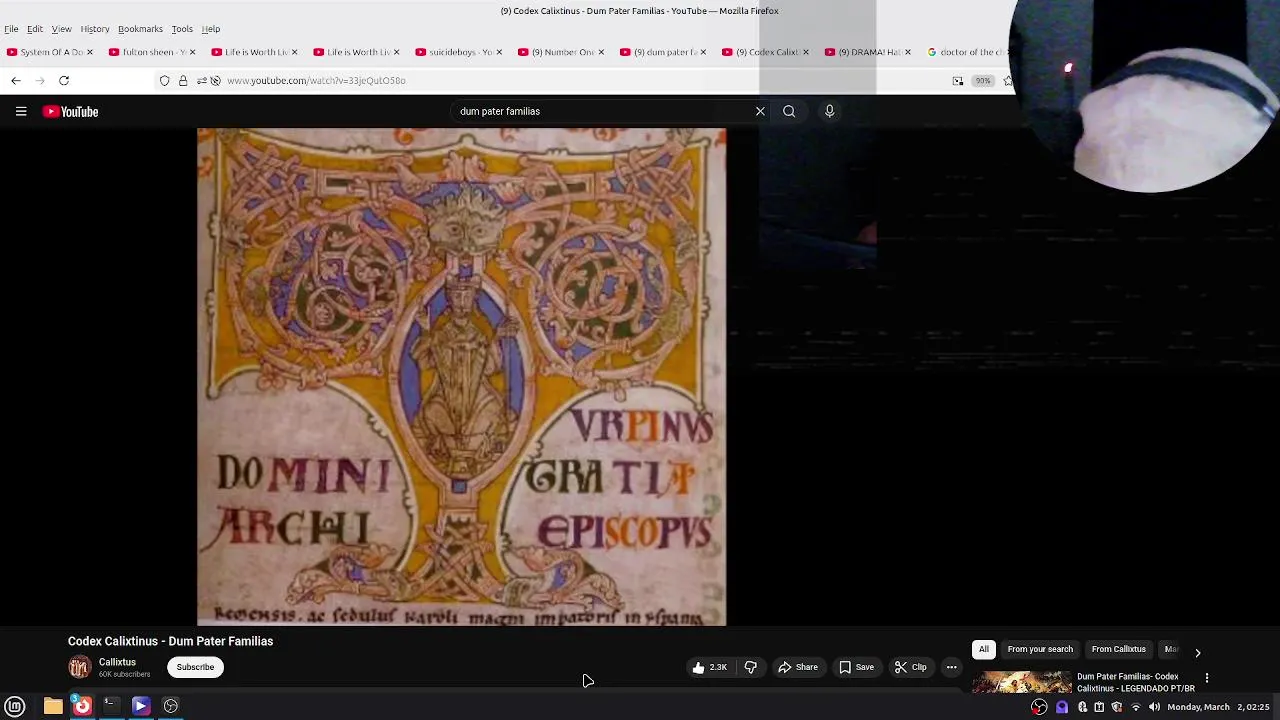Image resolution: width=1280 pixels, height=720 pixels.
Task: Open the file manager folder in taskbar
Action: [53, 706]
